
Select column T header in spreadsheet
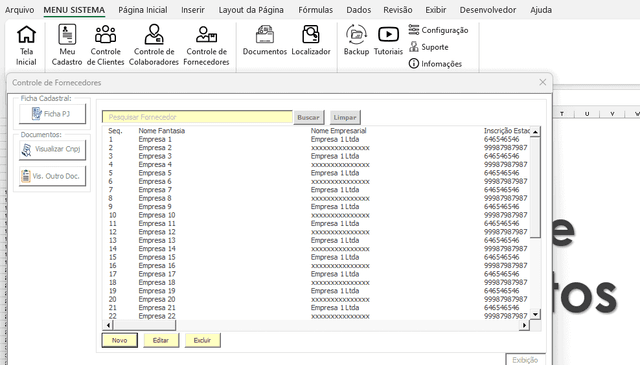[562, 114]
